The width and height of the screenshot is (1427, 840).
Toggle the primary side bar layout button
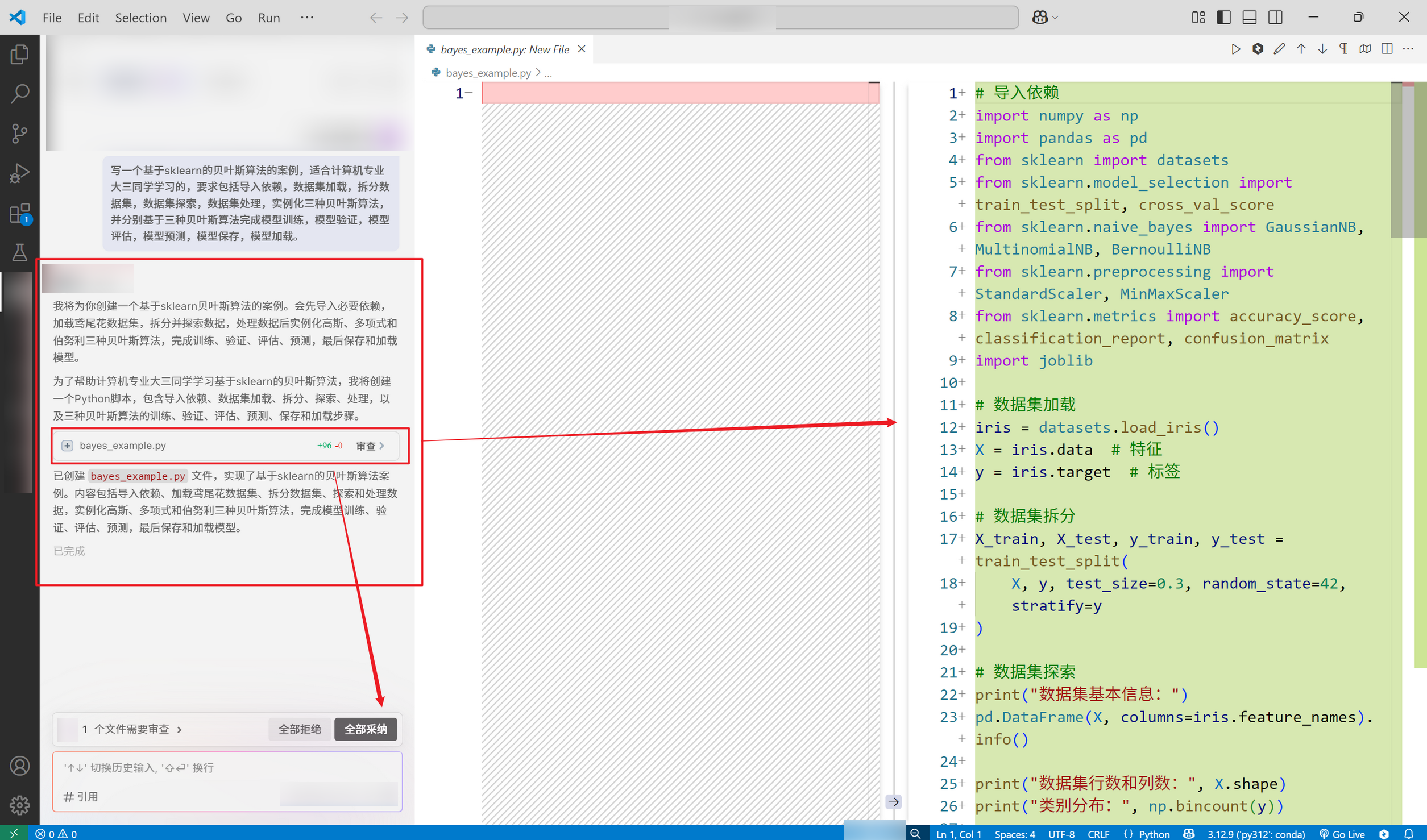point(1223,18)
